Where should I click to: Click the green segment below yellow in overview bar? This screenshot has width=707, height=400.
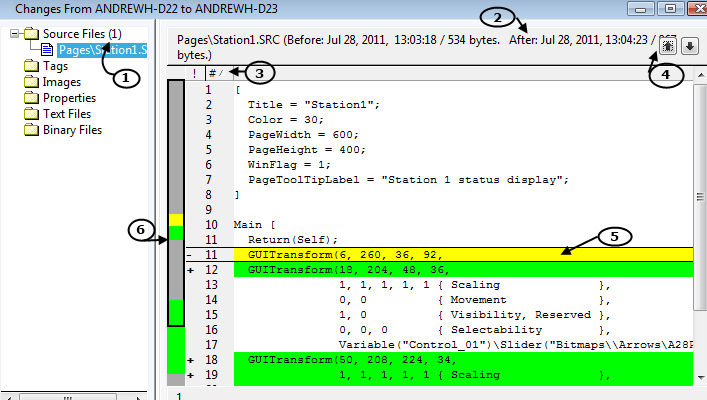[175, 233]
